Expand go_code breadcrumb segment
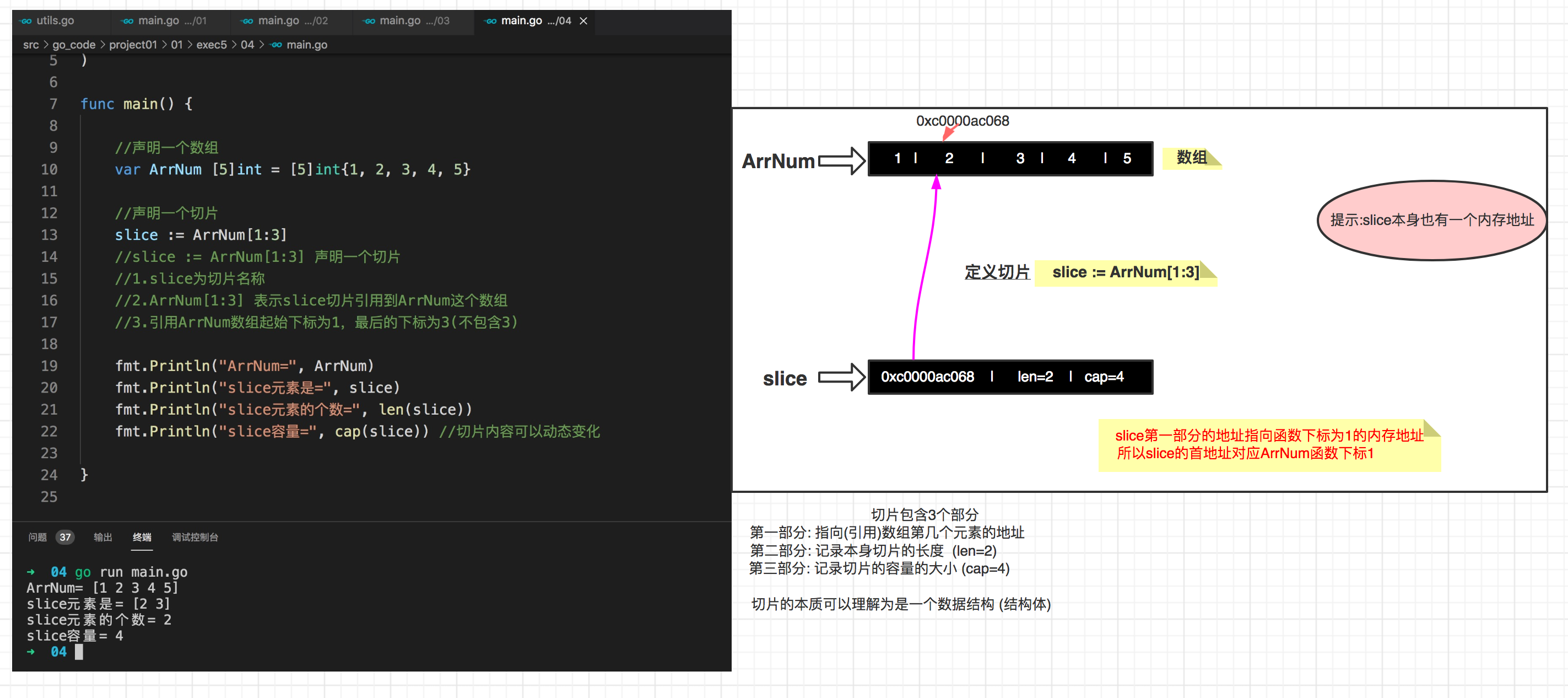Screen dimensions: 1568x698 74,45
